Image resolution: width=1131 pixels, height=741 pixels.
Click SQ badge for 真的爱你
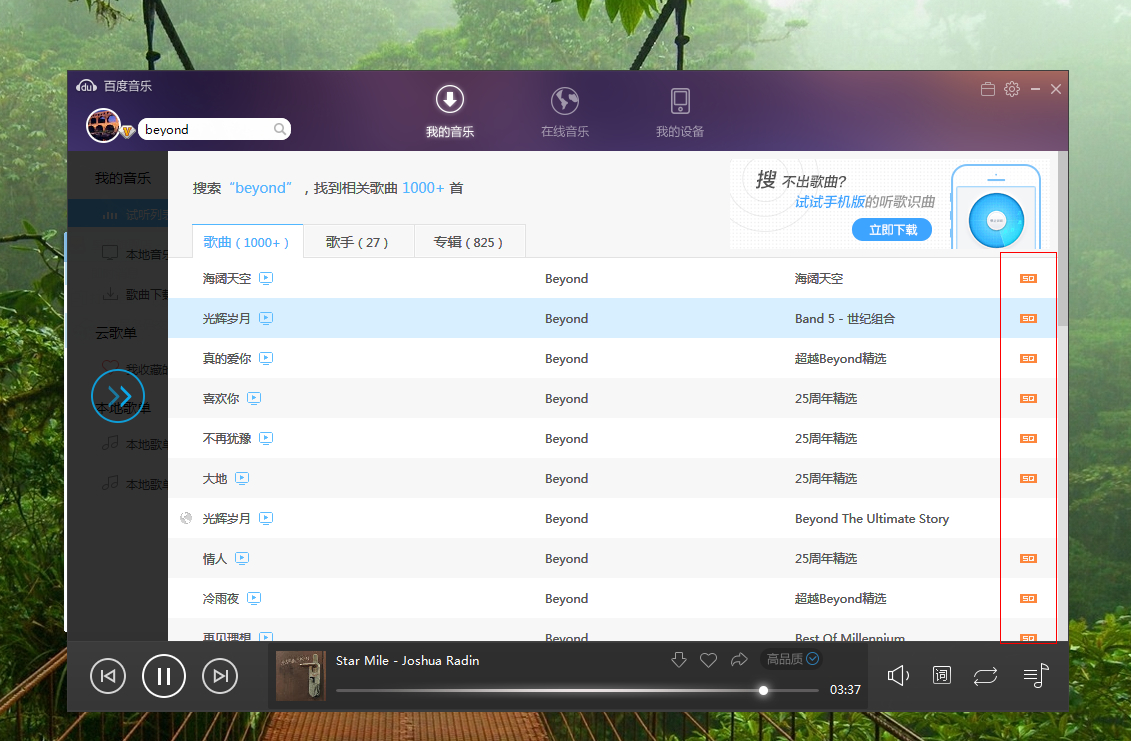[x=1028, y=359]
